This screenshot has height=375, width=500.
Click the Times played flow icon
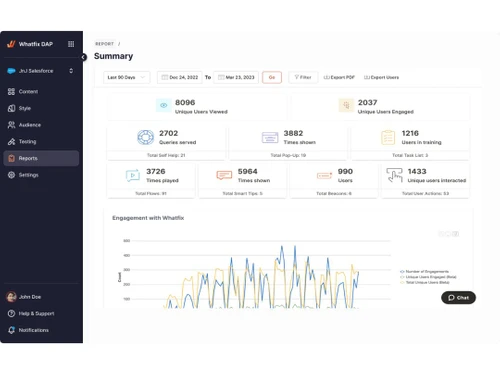(x=133, y=175)
